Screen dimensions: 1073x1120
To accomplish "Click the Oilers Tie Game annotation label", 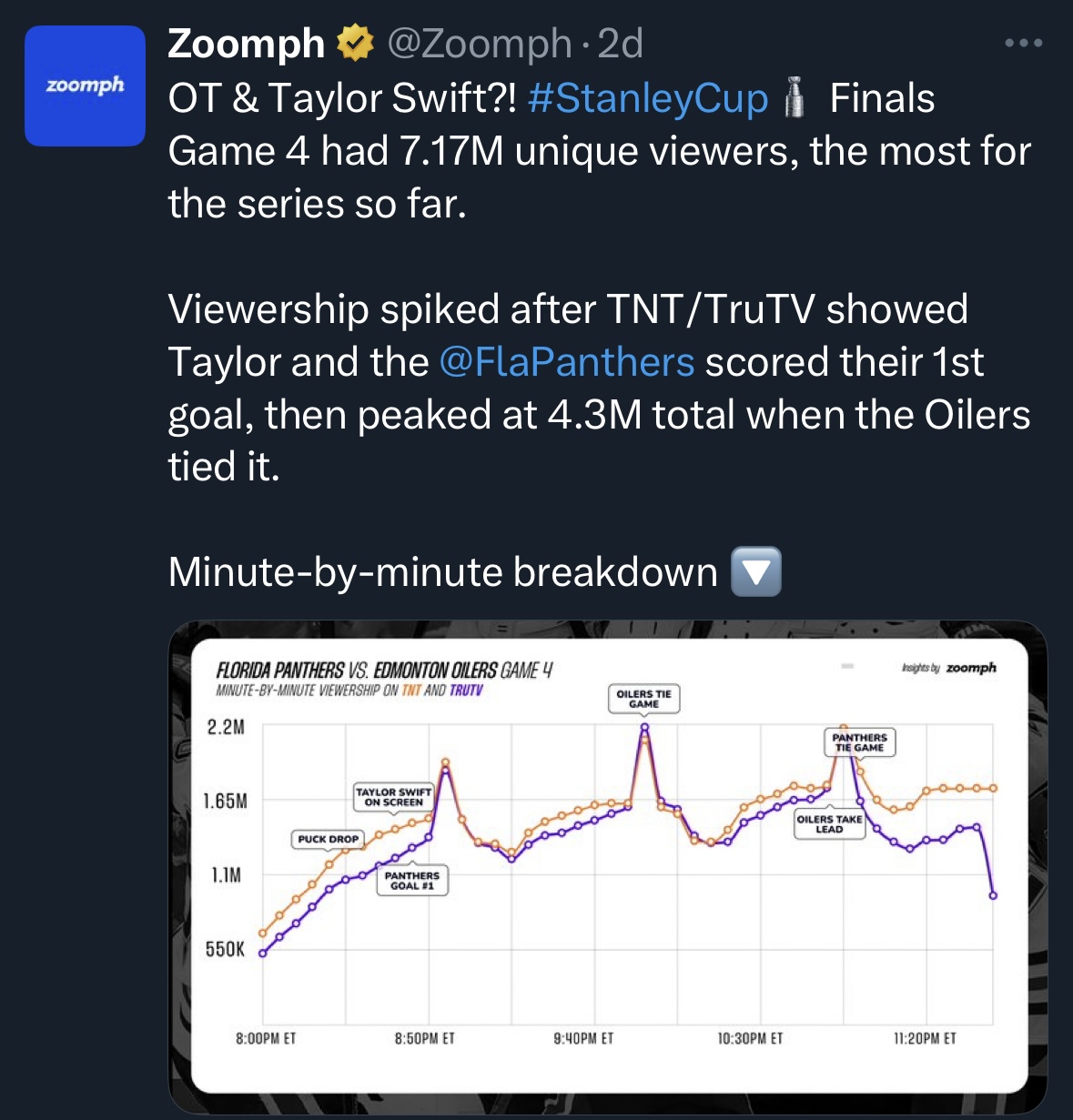I will (x=643, y=699).
